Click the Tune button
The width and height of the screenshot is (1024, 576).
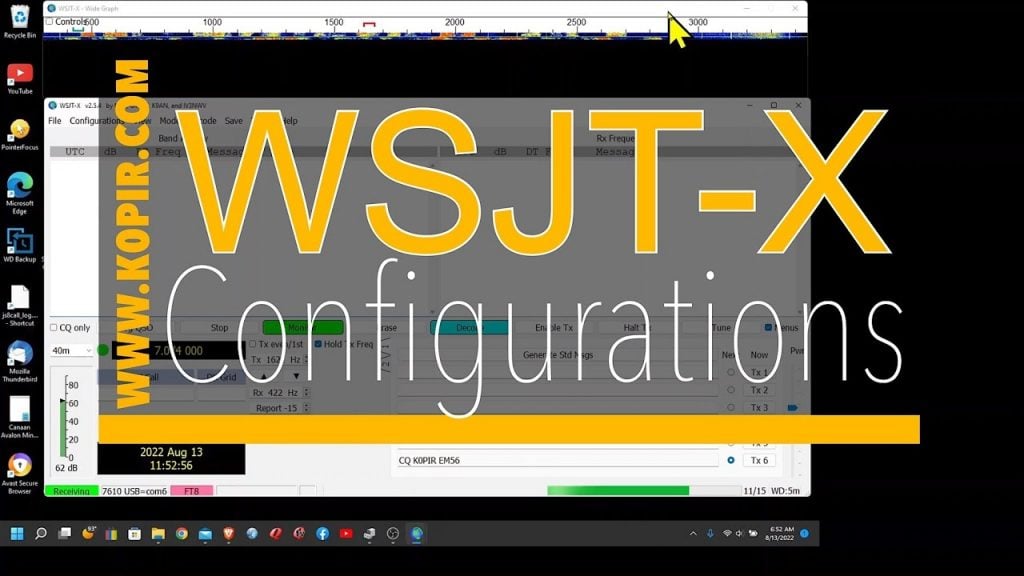pyautogui.click(x=721, y=328)
